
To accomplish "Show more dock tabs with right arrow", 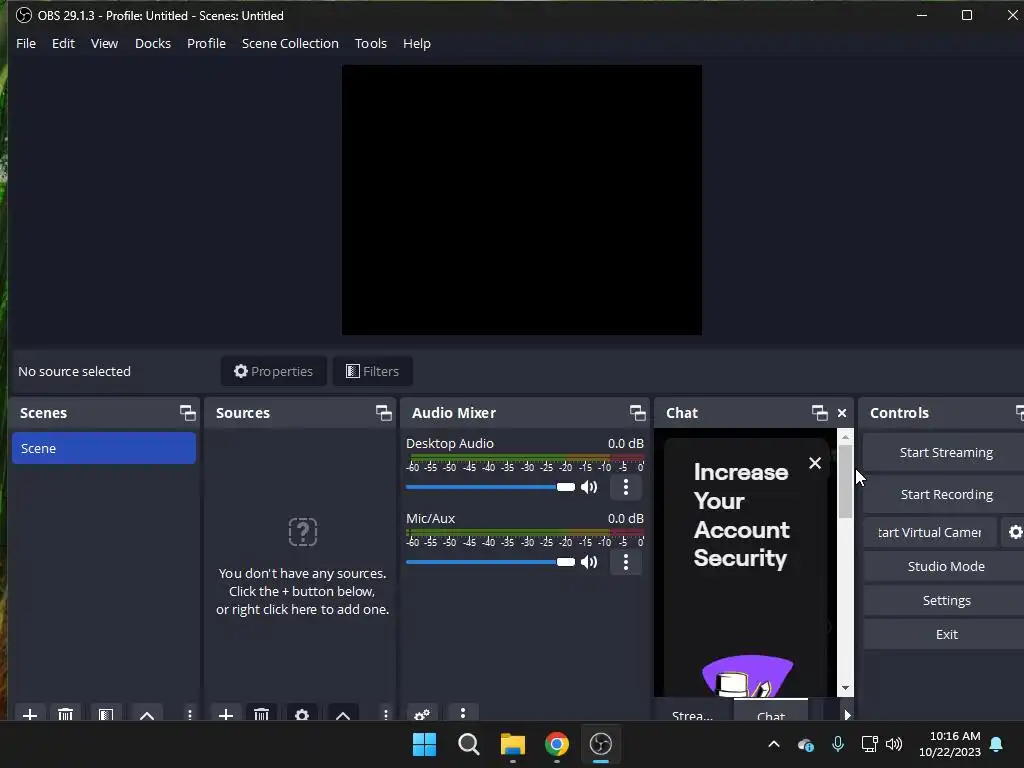I will 847,714.
